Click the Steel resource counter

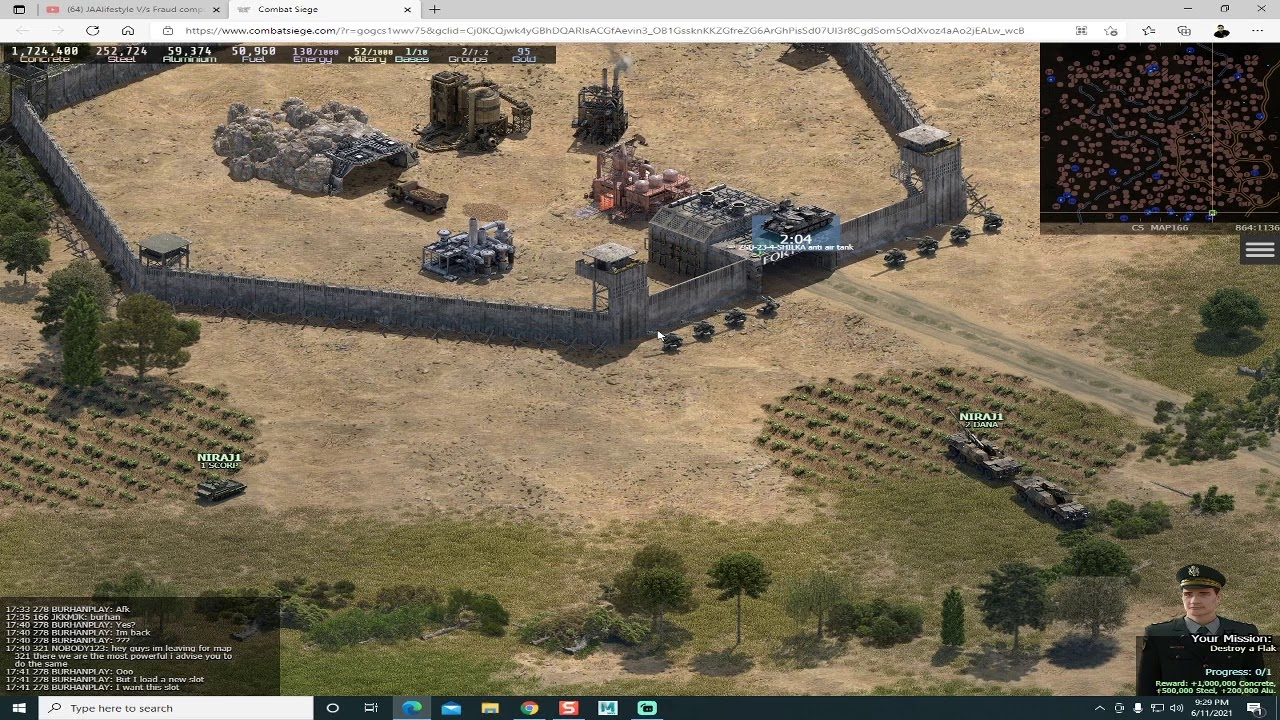tap(121, 54)
